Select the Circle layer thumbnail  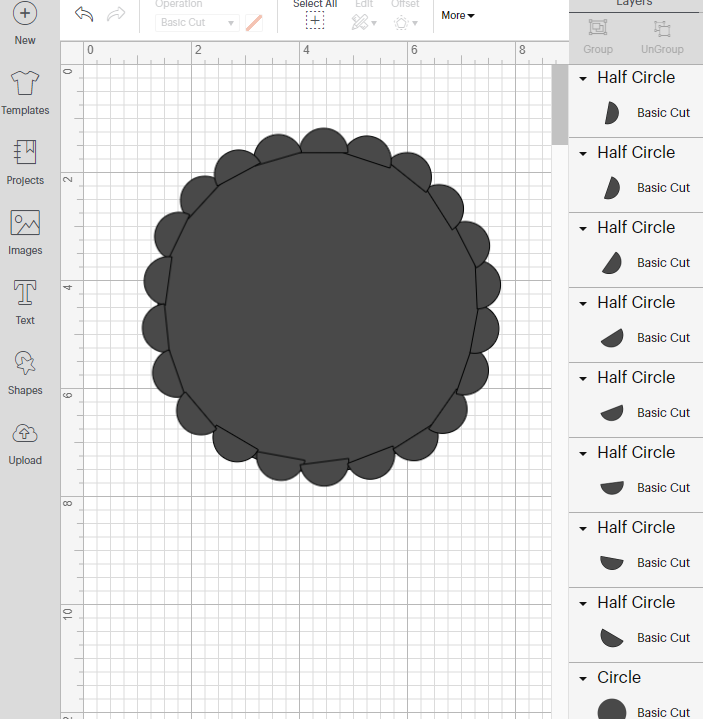pos(612,709)
